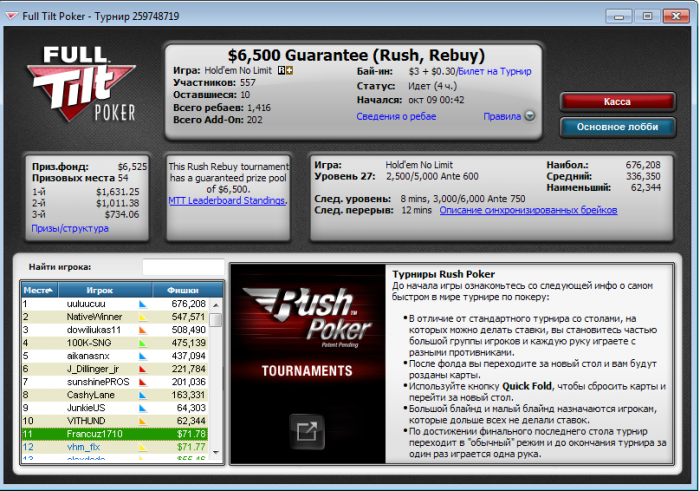
Task: Click the red flag icon for sunshinePROS
Action: (143, 382)
